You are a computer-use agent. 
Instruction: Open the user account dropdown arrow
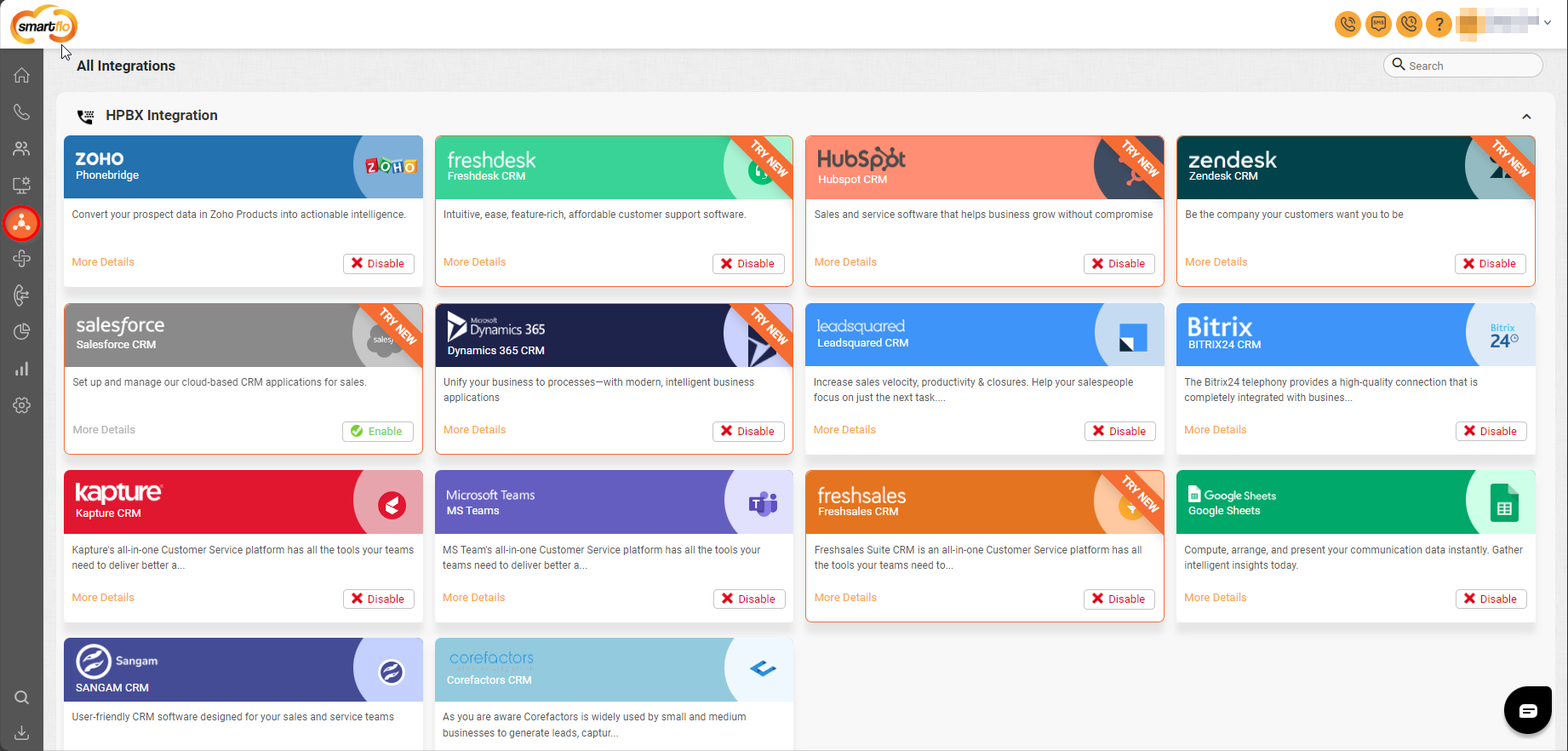[1548, 23]
